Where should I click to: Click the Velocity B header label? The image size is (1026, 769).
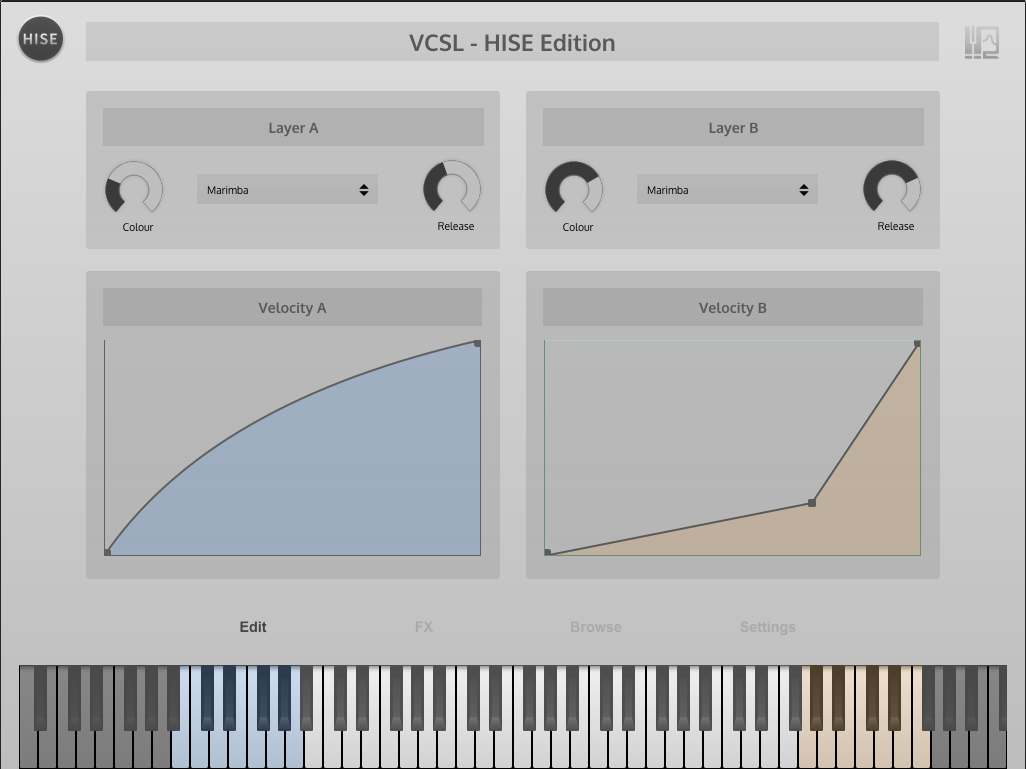point(732,308)
